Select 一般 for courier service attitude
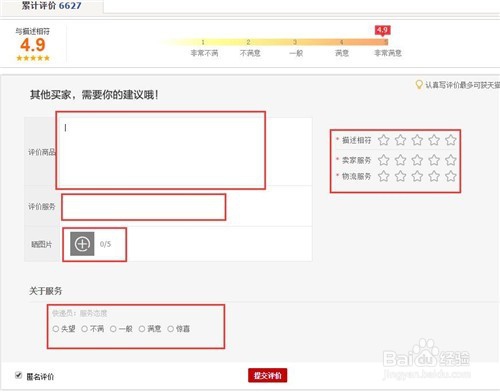The width and height of the screenshot is (500, 392). [x=113, y=329]
